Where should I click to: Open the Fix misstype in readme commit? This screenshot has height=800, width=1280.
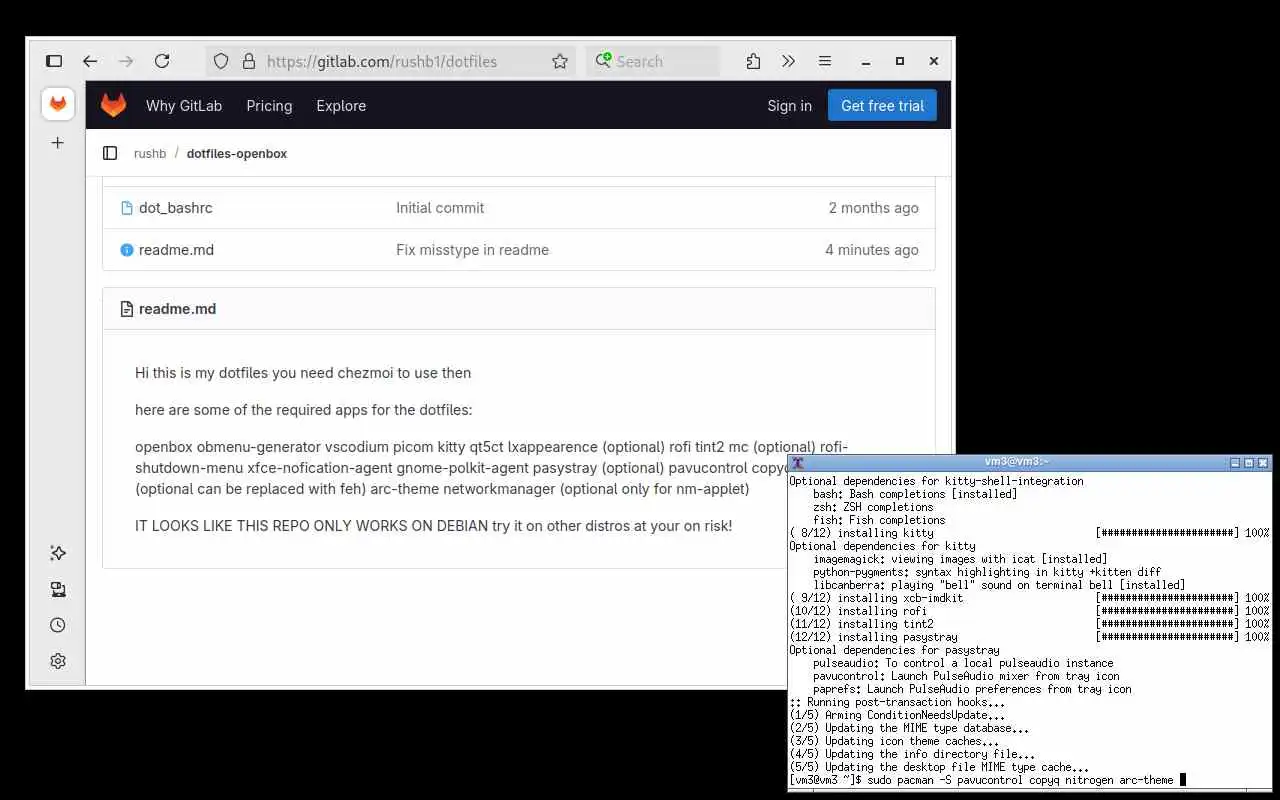coord(472,250)
